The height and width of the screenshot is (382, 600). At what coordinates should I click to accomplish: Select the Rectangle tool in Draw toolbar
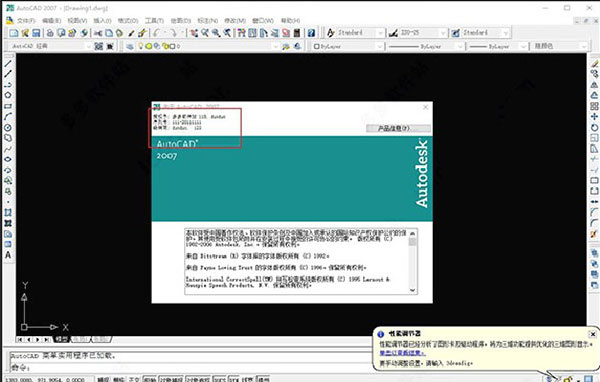tap(8, 106)
